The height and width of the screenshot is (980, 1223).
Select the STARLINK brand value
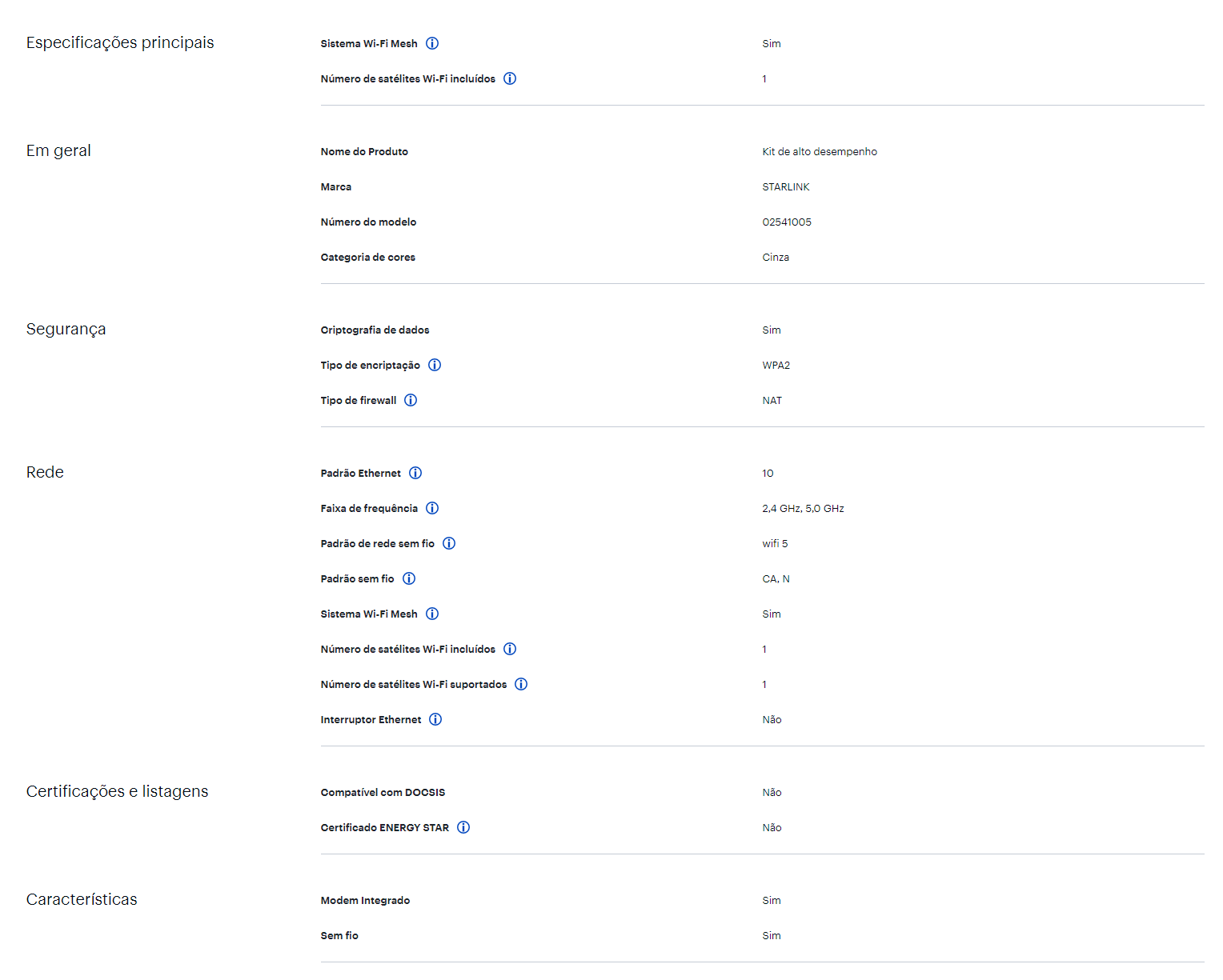[x=785, y=186]
